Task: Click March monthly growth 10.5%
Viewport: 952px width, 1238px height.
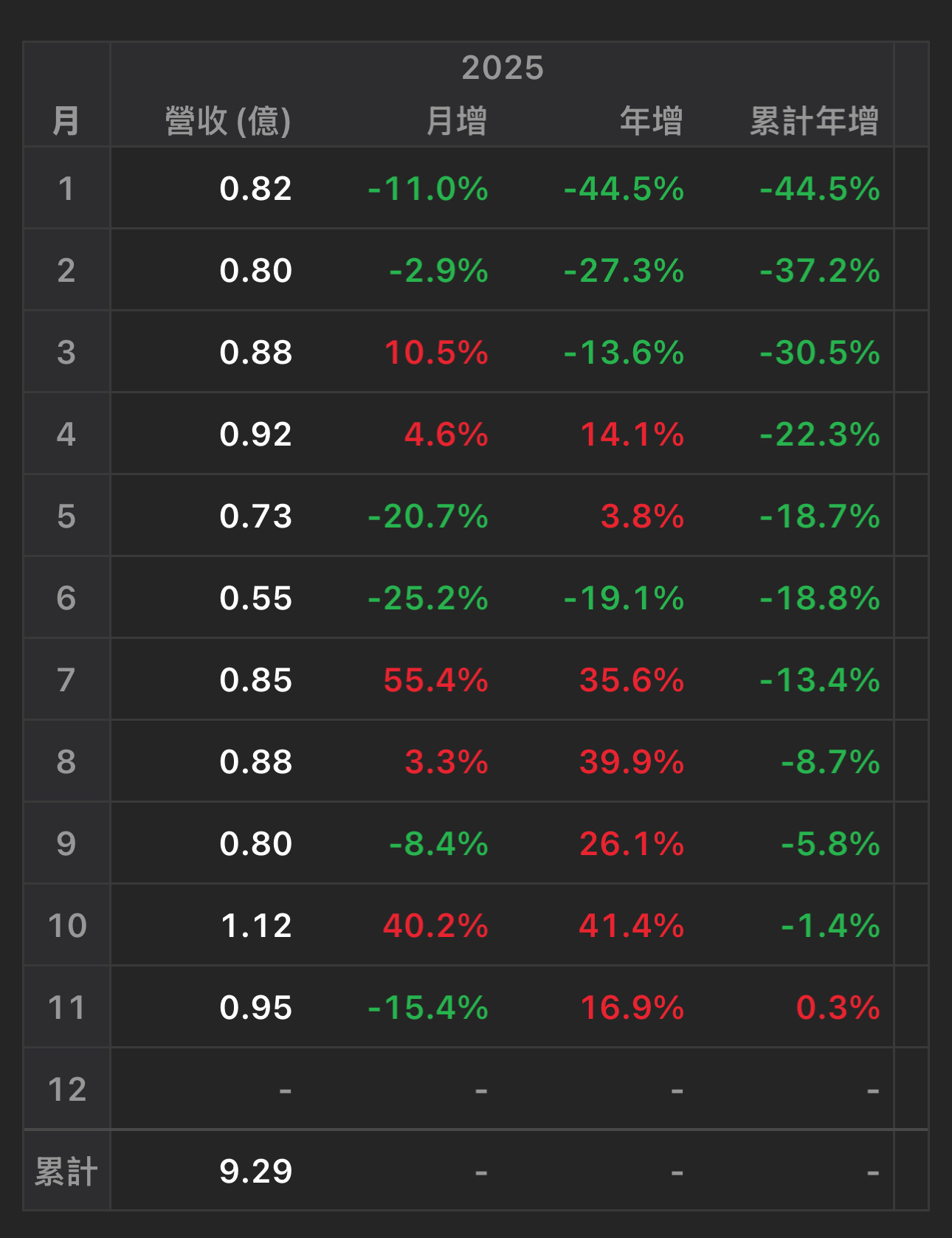Action: coord(436,352)
